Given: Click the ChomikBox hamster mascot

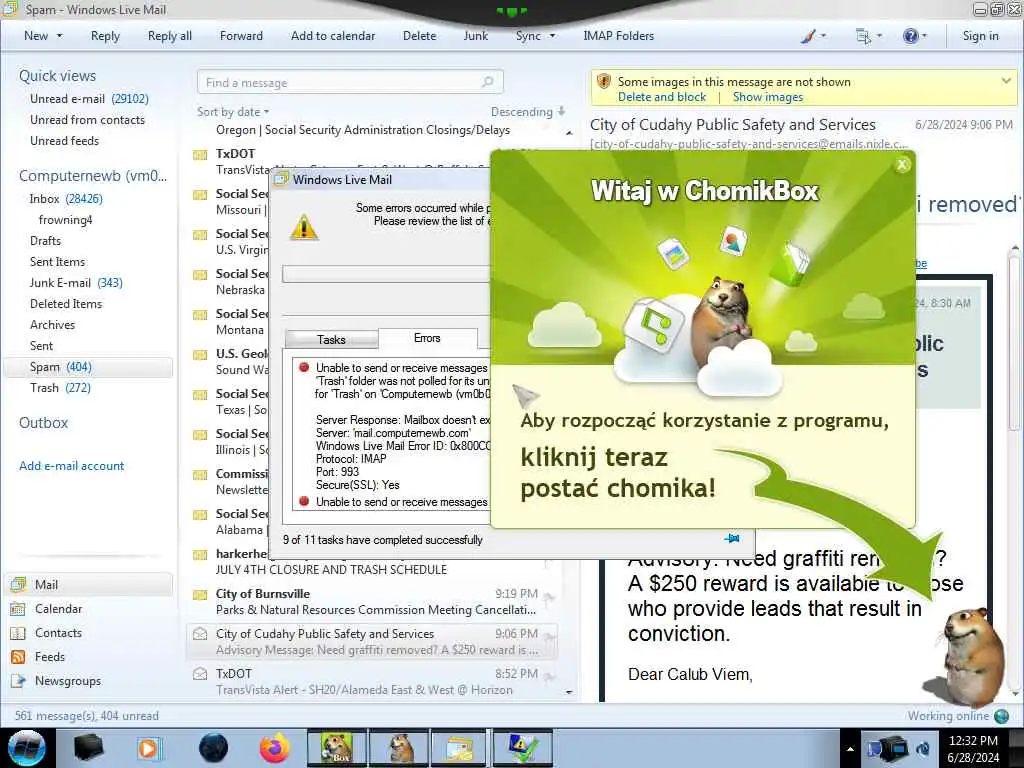Looking at the screenshot, I should click(x=970, y=657).
